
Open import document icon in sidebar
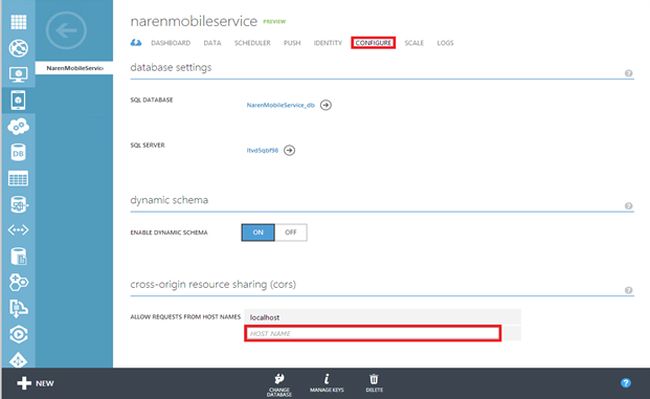18,308
